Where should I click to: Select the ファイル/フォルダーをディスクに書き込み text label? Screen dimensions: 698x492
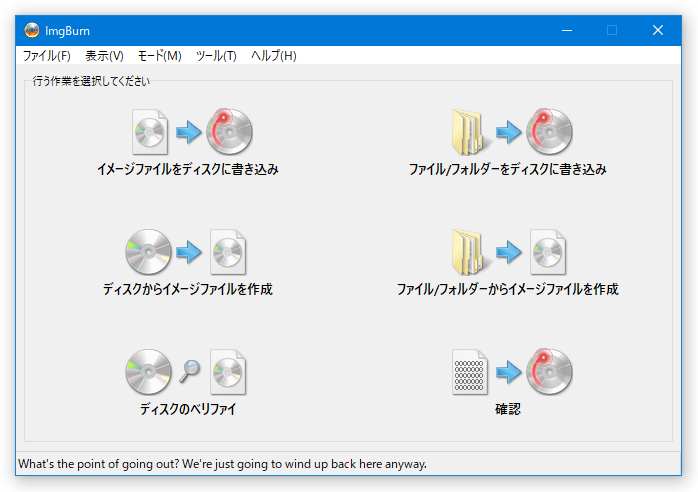click(508, 170)
